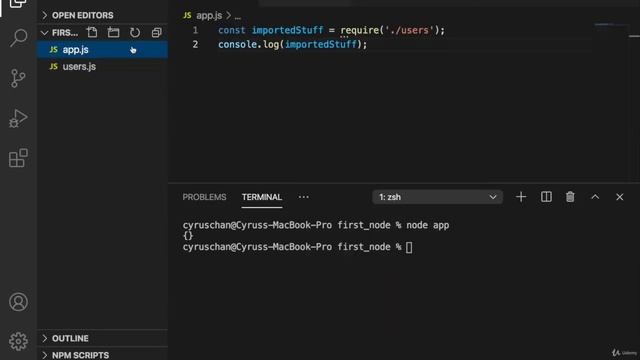The image size is (640, 360).
Task: Collapse the FIRS... project folder section
Action: pyautogui.click(x=60, y=33)
